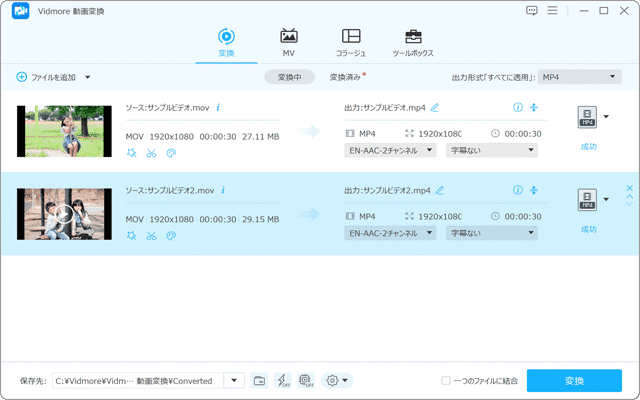
Task: Open enhance palette for サンプルビデオ2.mov
Action: (171, 236)
